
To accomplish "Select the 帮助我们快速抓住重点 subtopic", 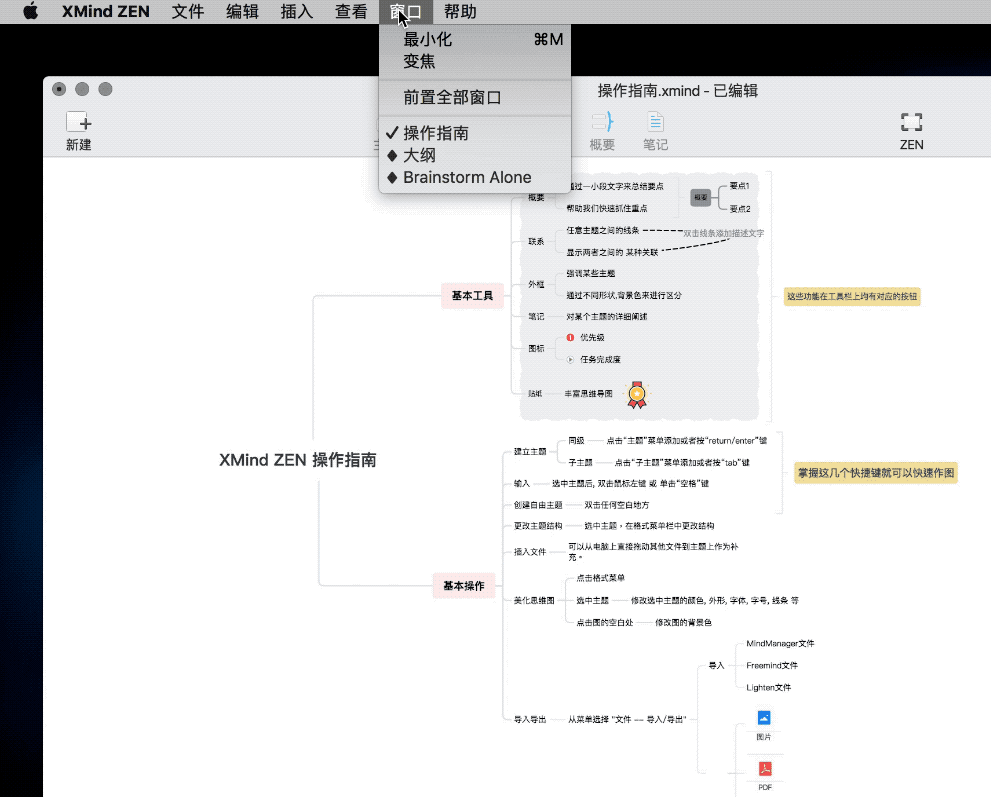I will [607, 208].
